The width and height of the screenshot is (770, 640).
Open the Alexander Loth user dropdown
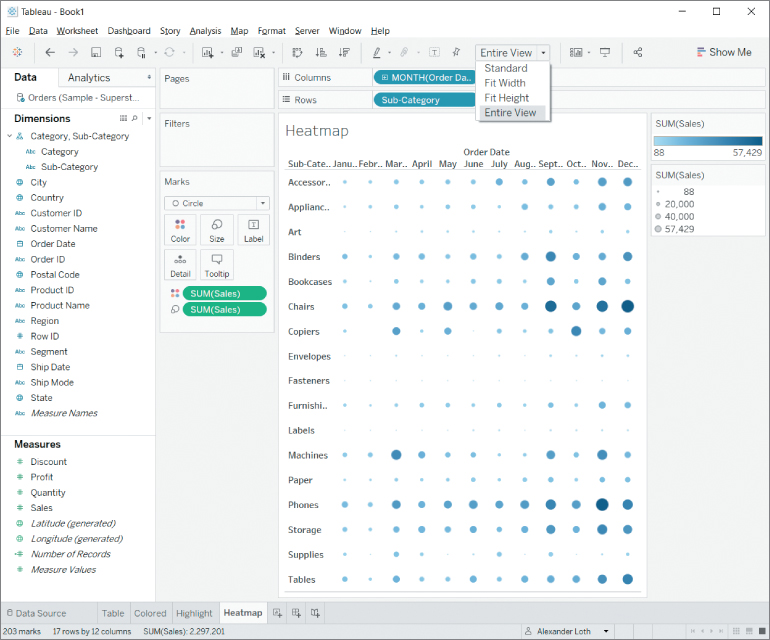click(x=606, y=631)
